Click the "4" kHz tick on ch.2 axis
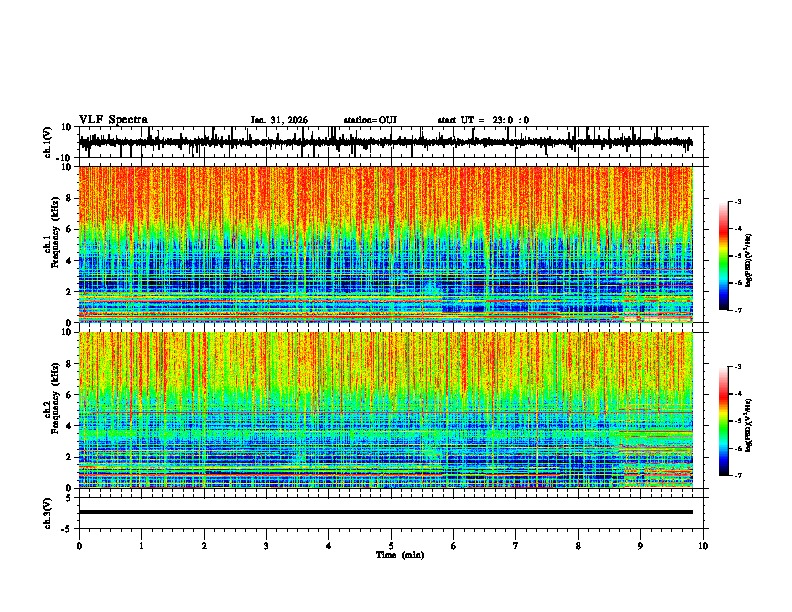792x612 pixels. tap(69, 426)
